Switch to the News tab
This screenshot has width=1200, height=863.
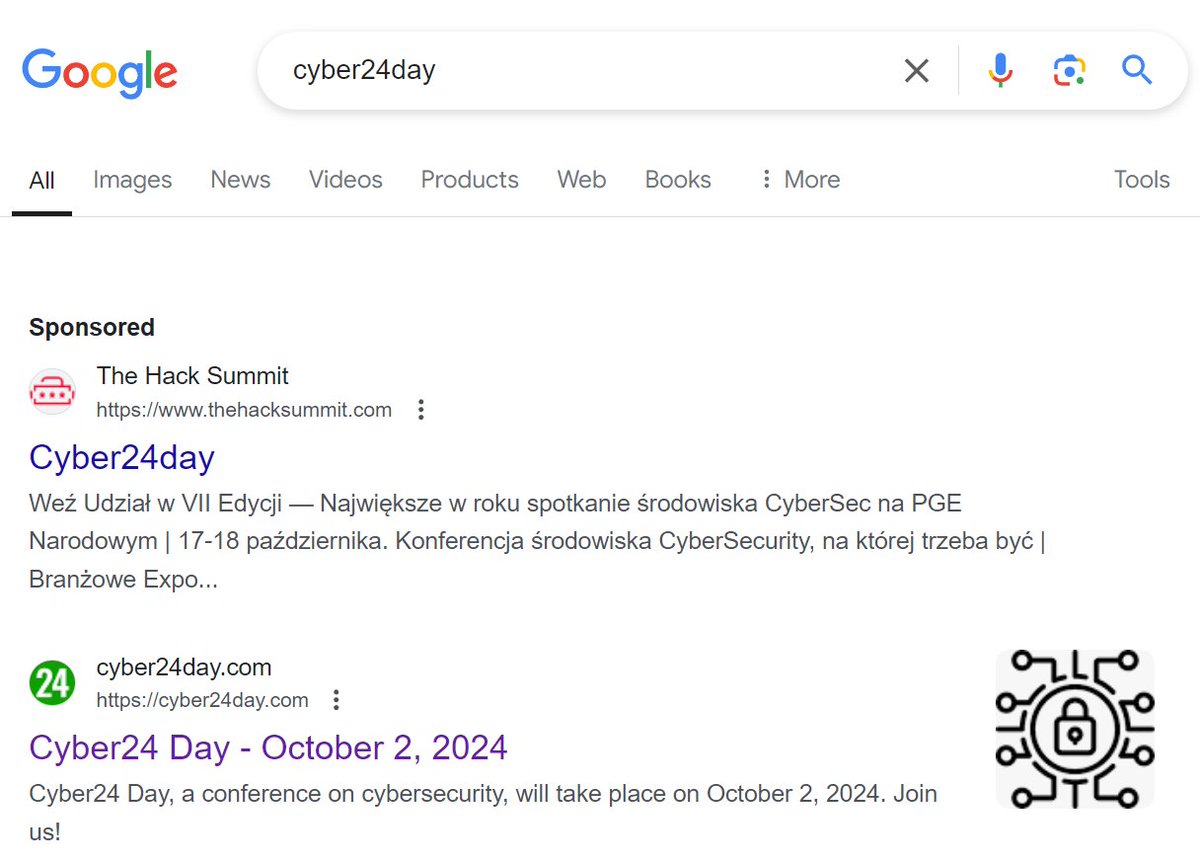(240, 180)
